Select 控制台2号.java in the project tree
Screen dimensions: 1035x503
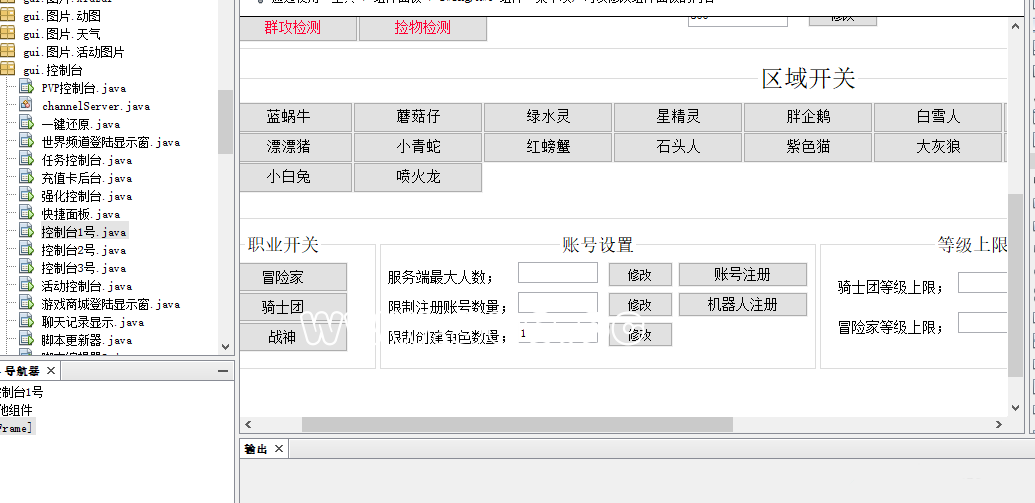click(x=84, y=250)
